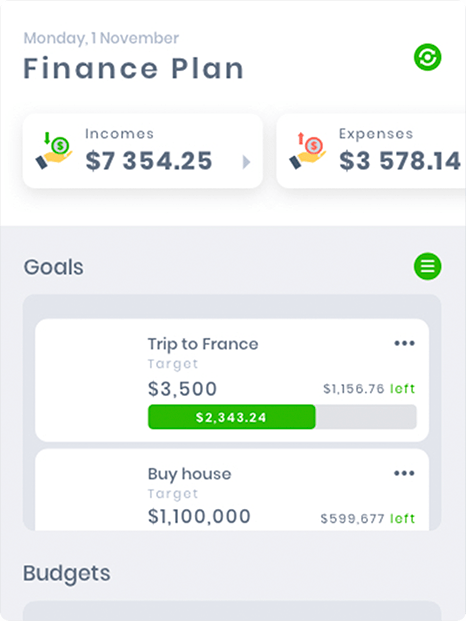Tap the Monday, 1 November date label
466x621 pixels.
101,38
